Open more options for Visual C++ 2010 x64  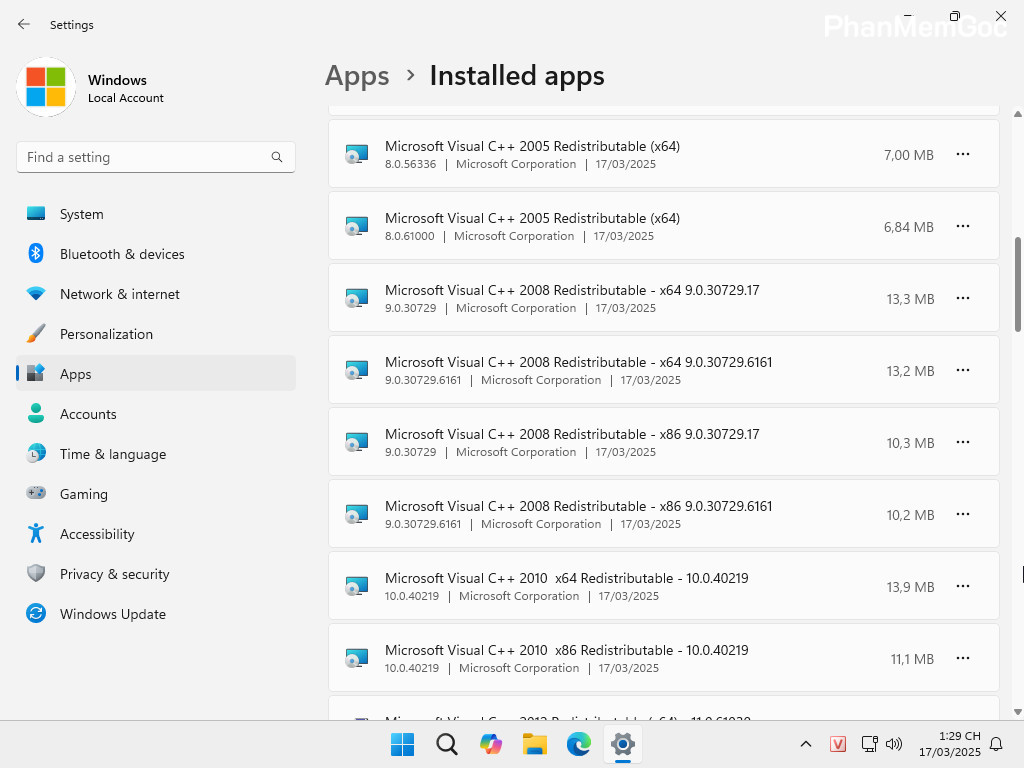962,586
